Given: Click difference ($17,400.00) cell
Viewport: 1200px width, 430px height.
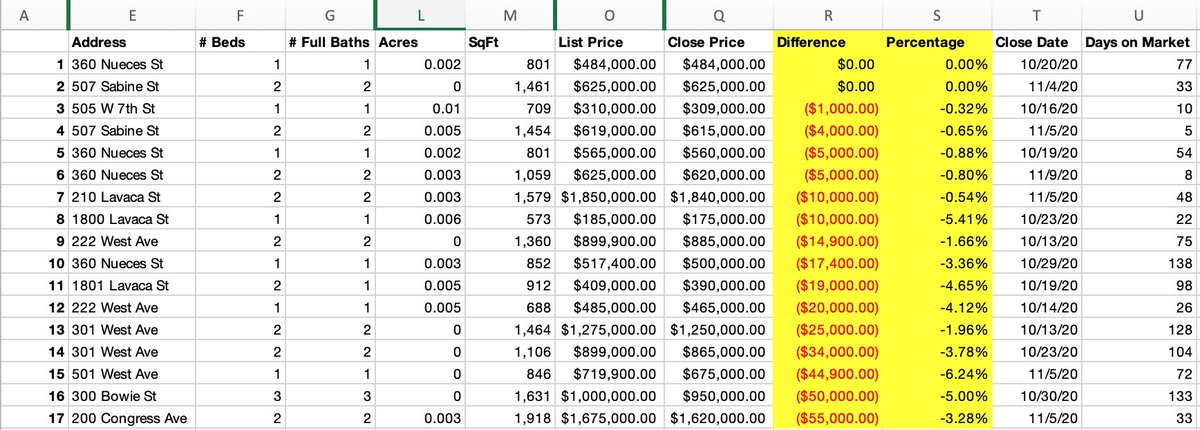Looking at the screenshot, I should tap(827, 262).
